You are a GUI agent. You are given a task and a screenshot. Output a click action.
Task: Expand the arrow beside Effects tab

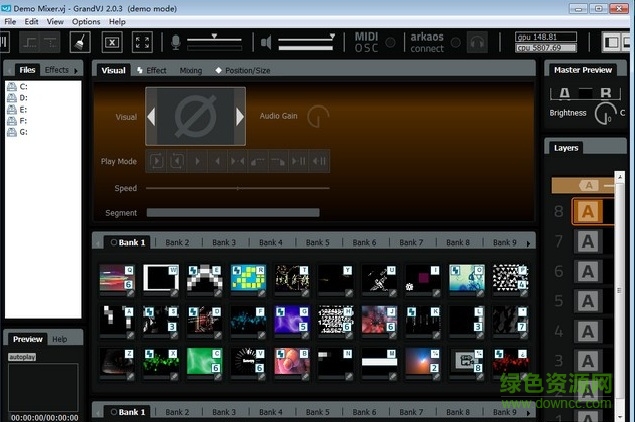pyautogui.click(x=76, y=70)
